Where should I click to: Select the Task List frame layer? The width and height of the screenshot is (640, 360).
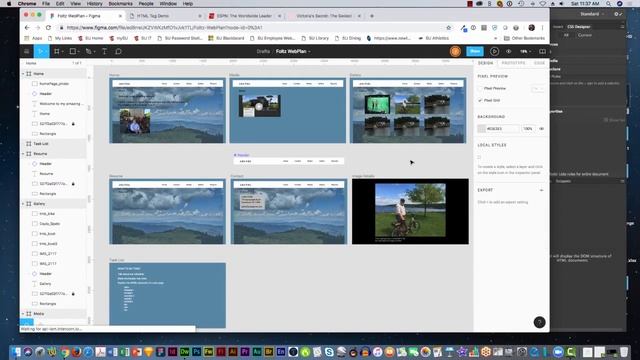click(x=53, y=144)
